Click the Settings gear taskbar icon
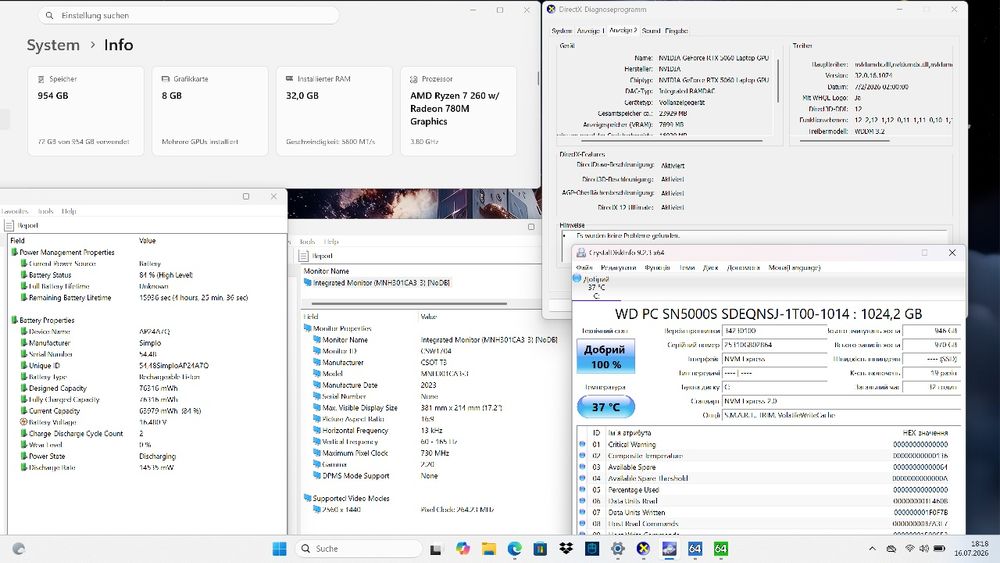 pyautogui.click(x=617, y=548)
